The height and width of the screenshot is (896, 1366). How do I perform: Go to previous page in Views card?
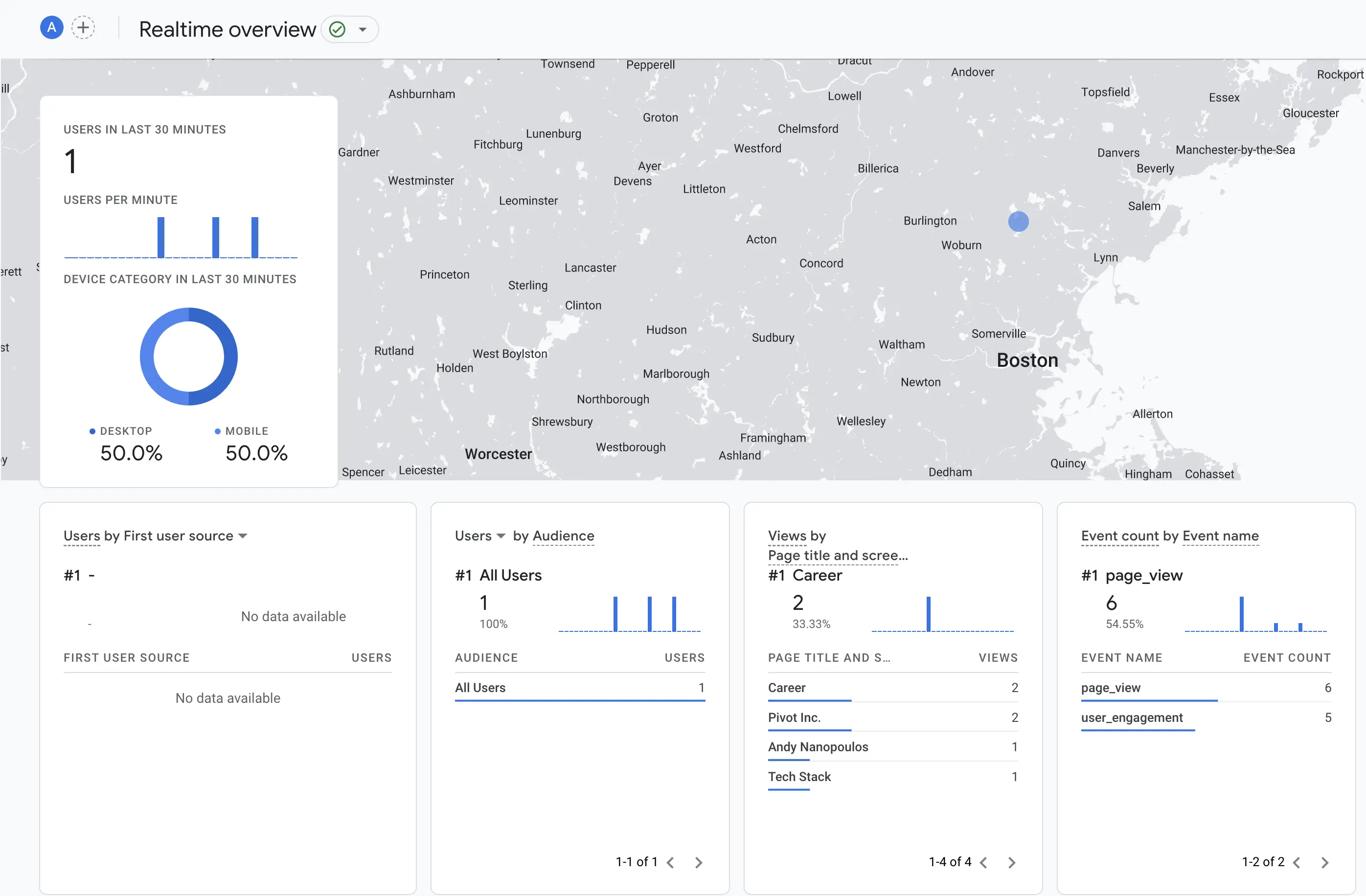click(x=984, y=862)
